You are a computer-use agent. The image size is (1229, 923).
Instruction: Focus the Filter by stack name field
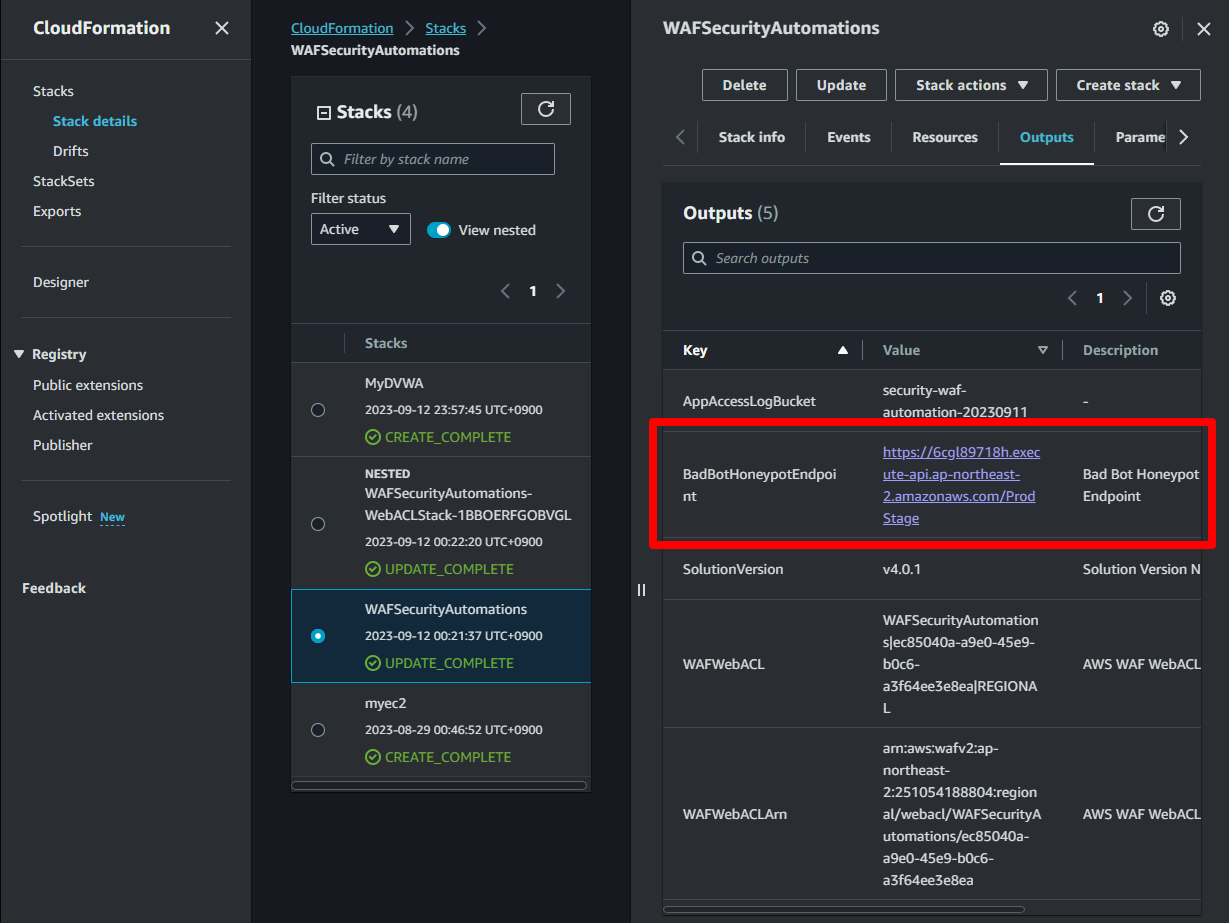coord(433,159)
